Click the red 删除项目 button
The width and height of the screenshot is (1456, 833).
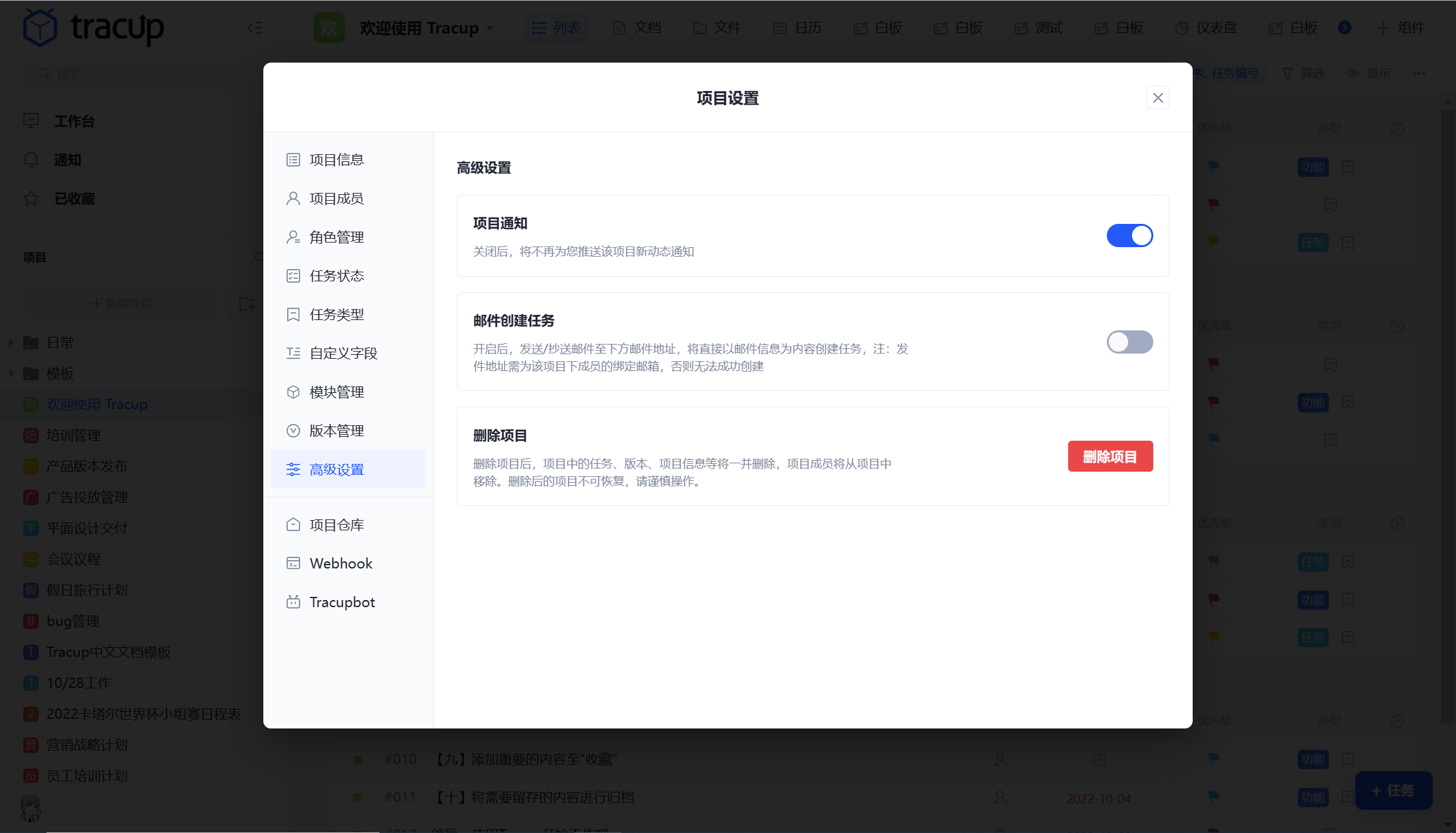click(x=1110, y=456)
